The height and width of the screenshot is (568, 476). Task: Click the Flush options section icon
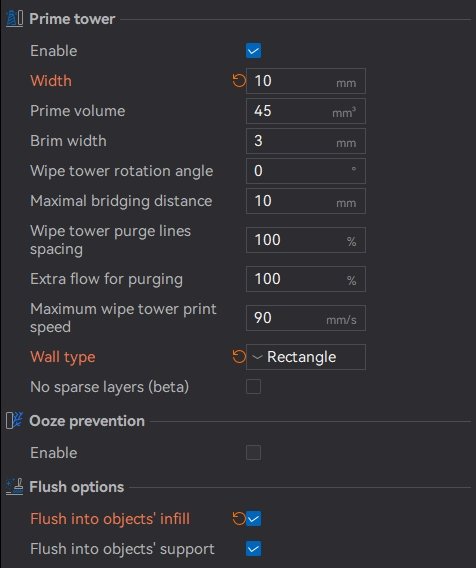(14, 486)
